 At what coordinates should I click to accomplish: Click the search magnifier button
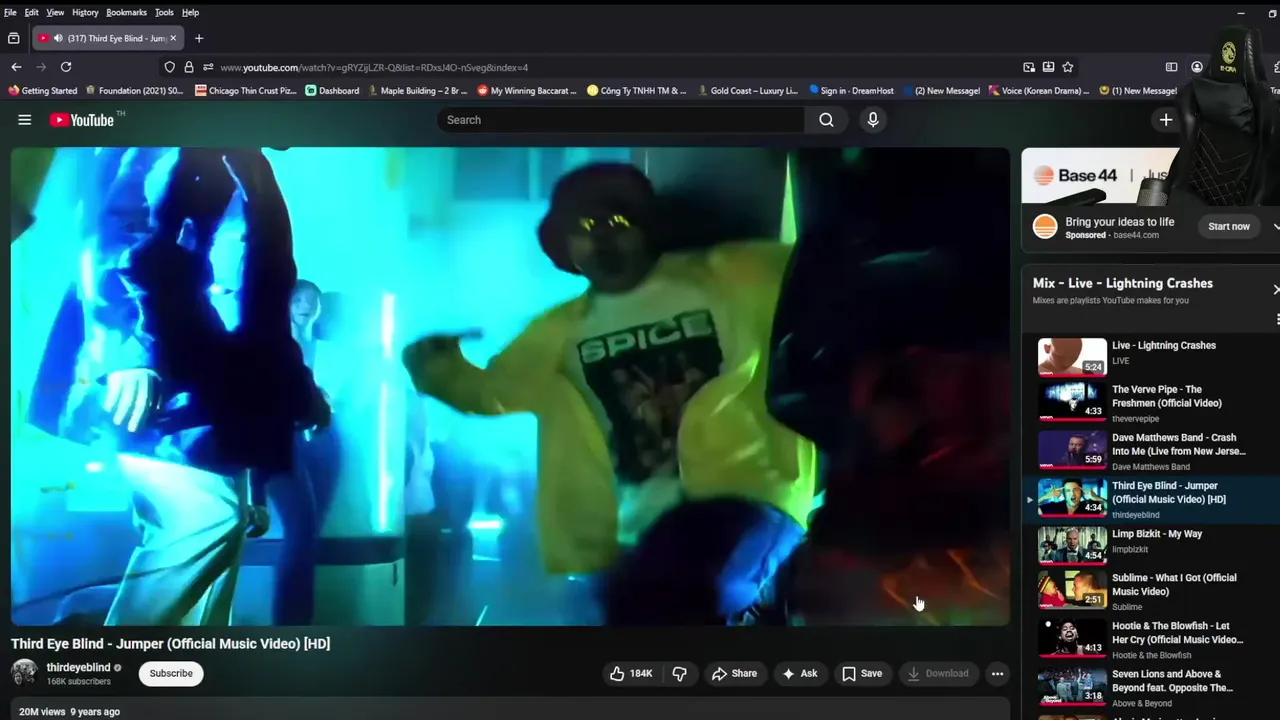point(826,120)
